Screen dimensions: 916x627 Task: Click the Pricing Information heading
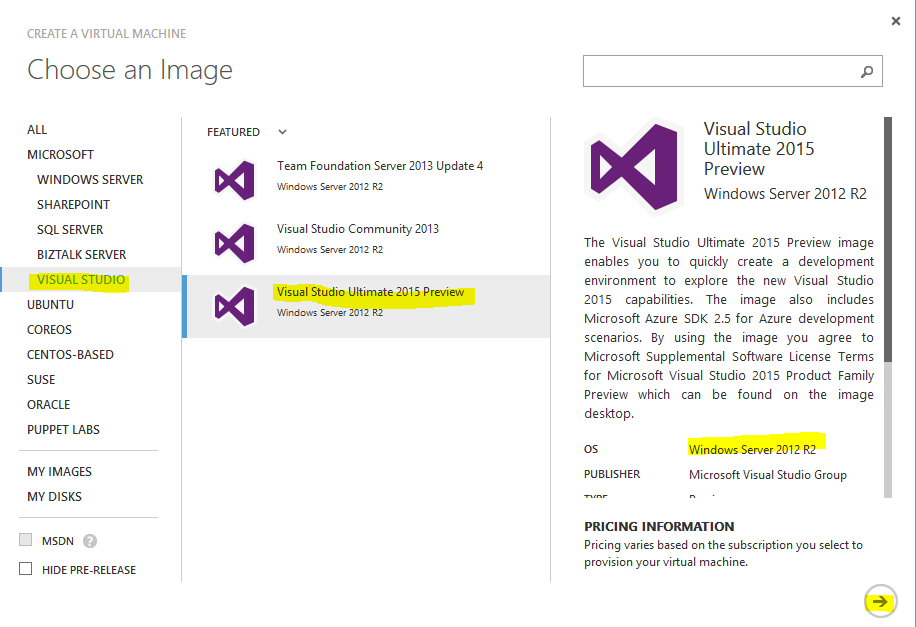[x=659, y=526]
